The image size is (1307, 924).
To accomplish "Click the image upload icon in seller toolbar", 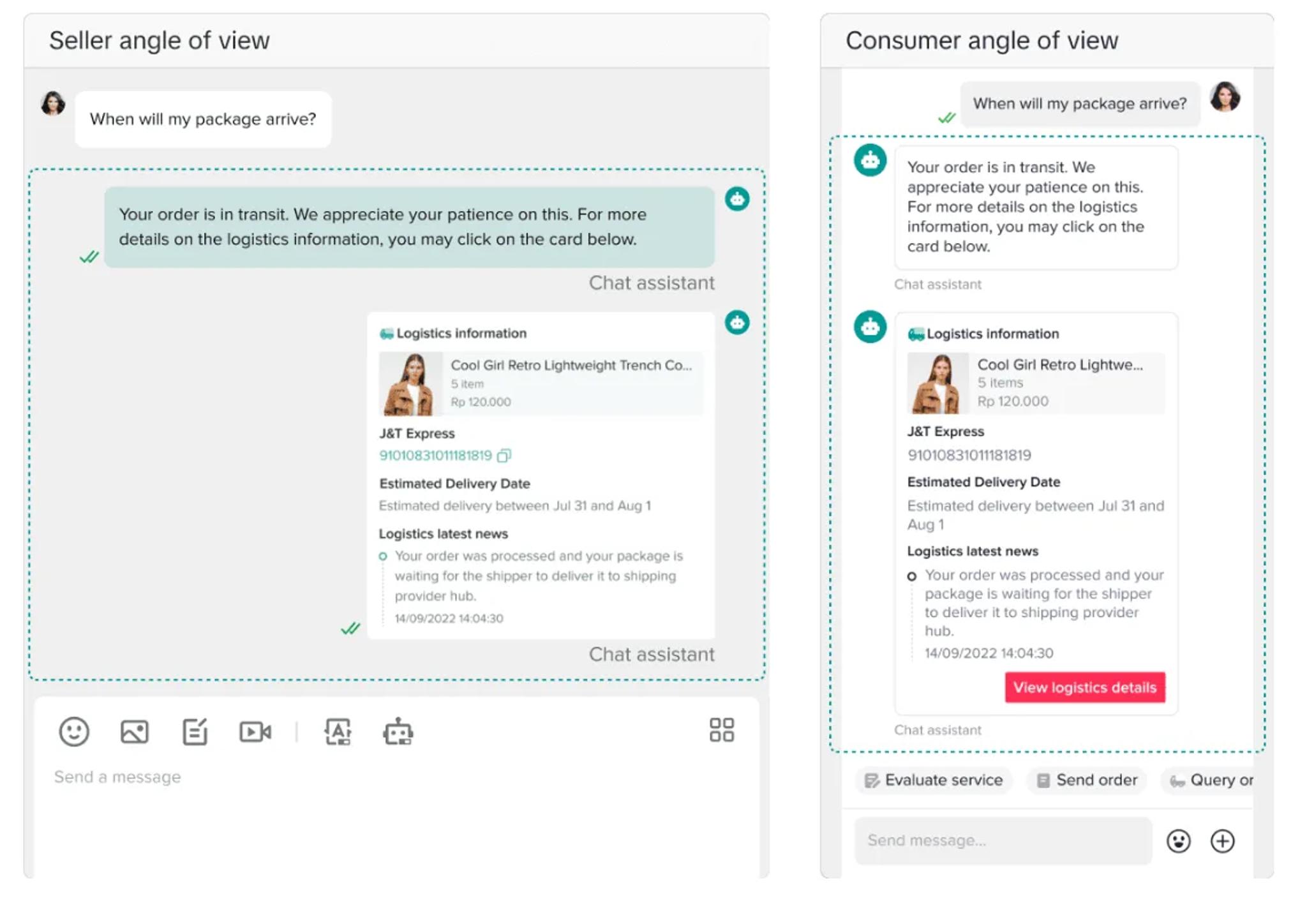I will click(134, 731).
